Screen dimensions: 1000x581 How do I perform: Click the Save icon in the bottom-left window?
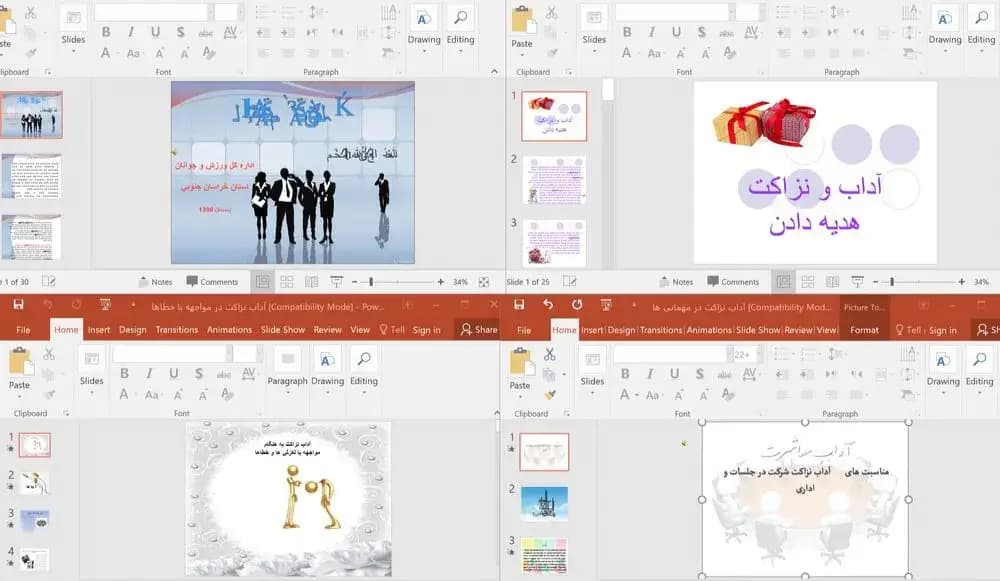click(x=18, y=305)
